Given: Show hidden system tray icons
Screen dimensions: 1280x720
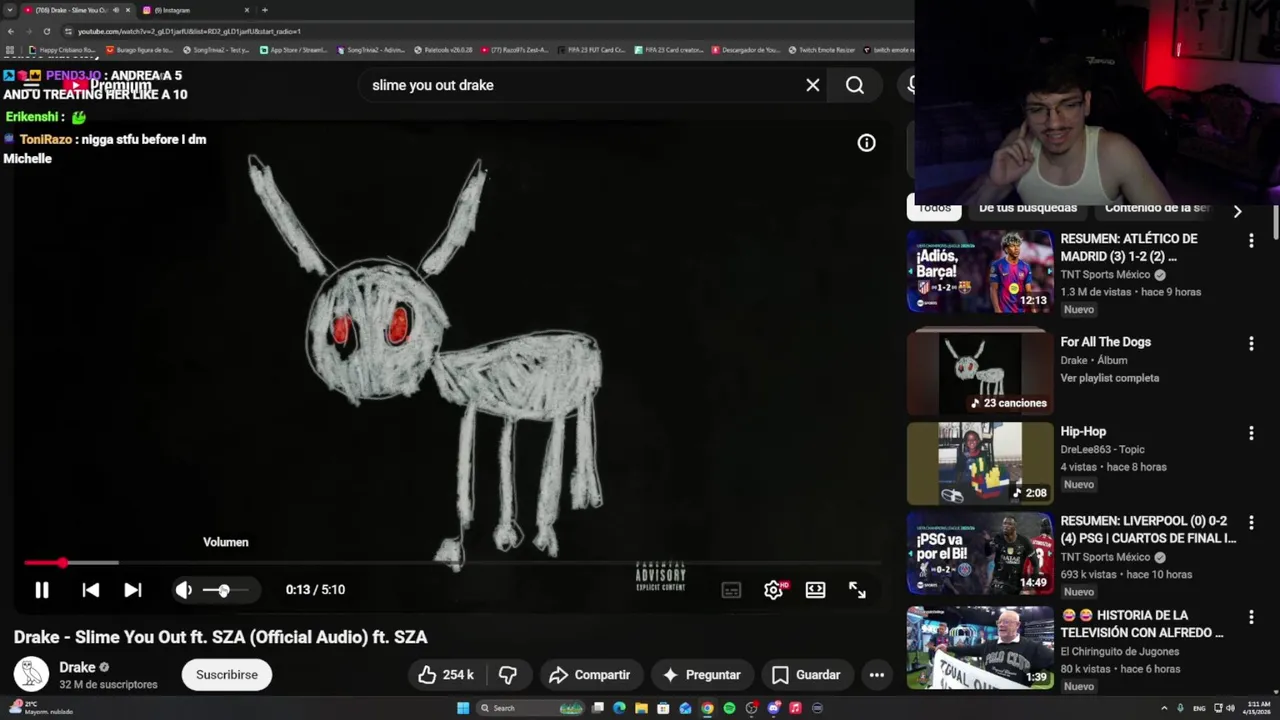Looking at the screenshot, I should (x=1163, y=708).
